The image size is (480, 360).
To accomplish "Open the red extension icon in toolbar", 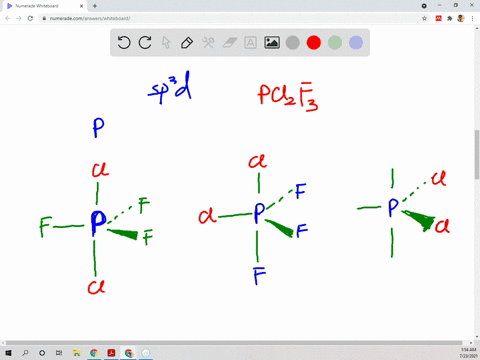I will pos(439,18).
